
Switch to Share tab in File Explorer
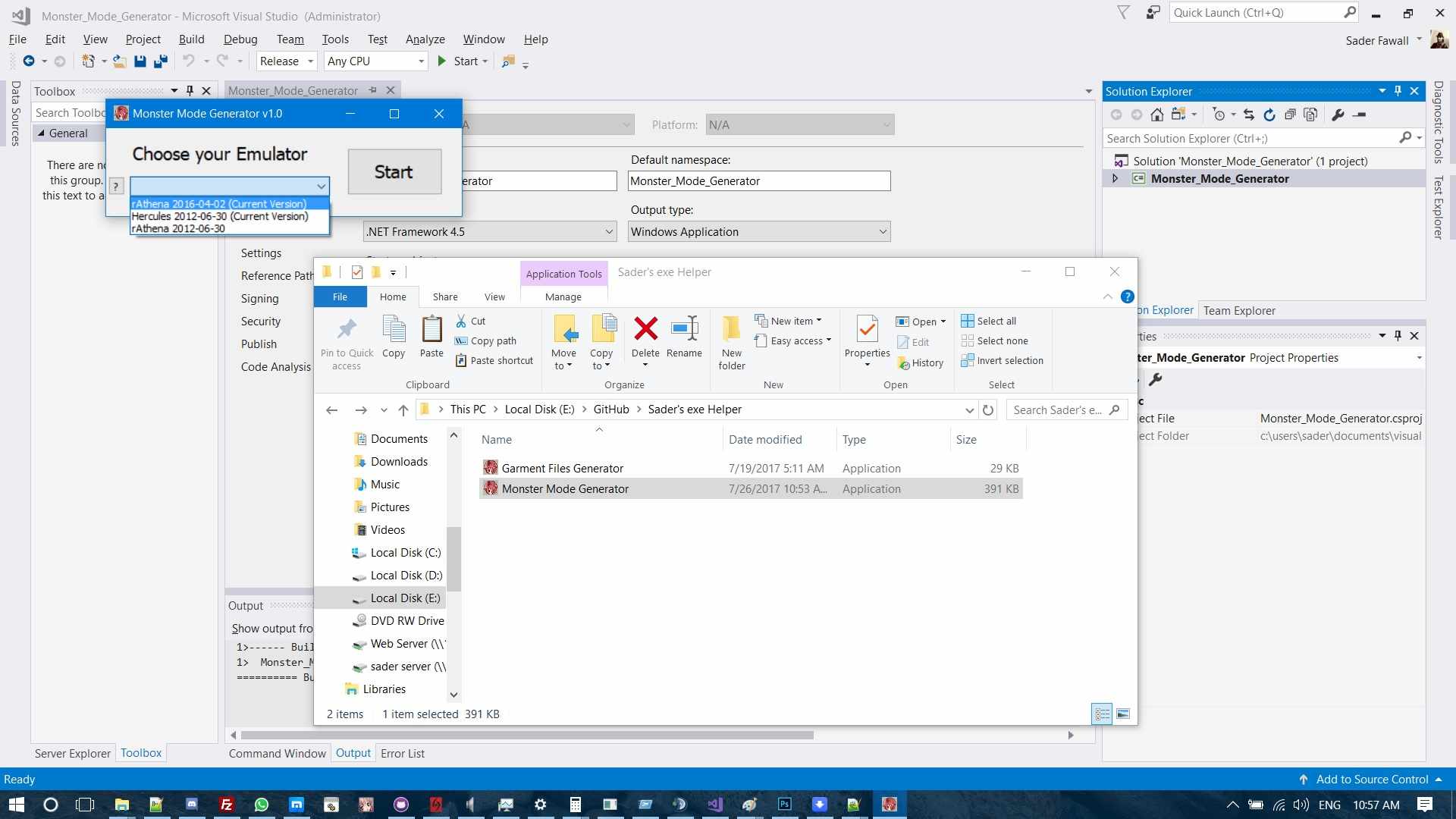445,297
